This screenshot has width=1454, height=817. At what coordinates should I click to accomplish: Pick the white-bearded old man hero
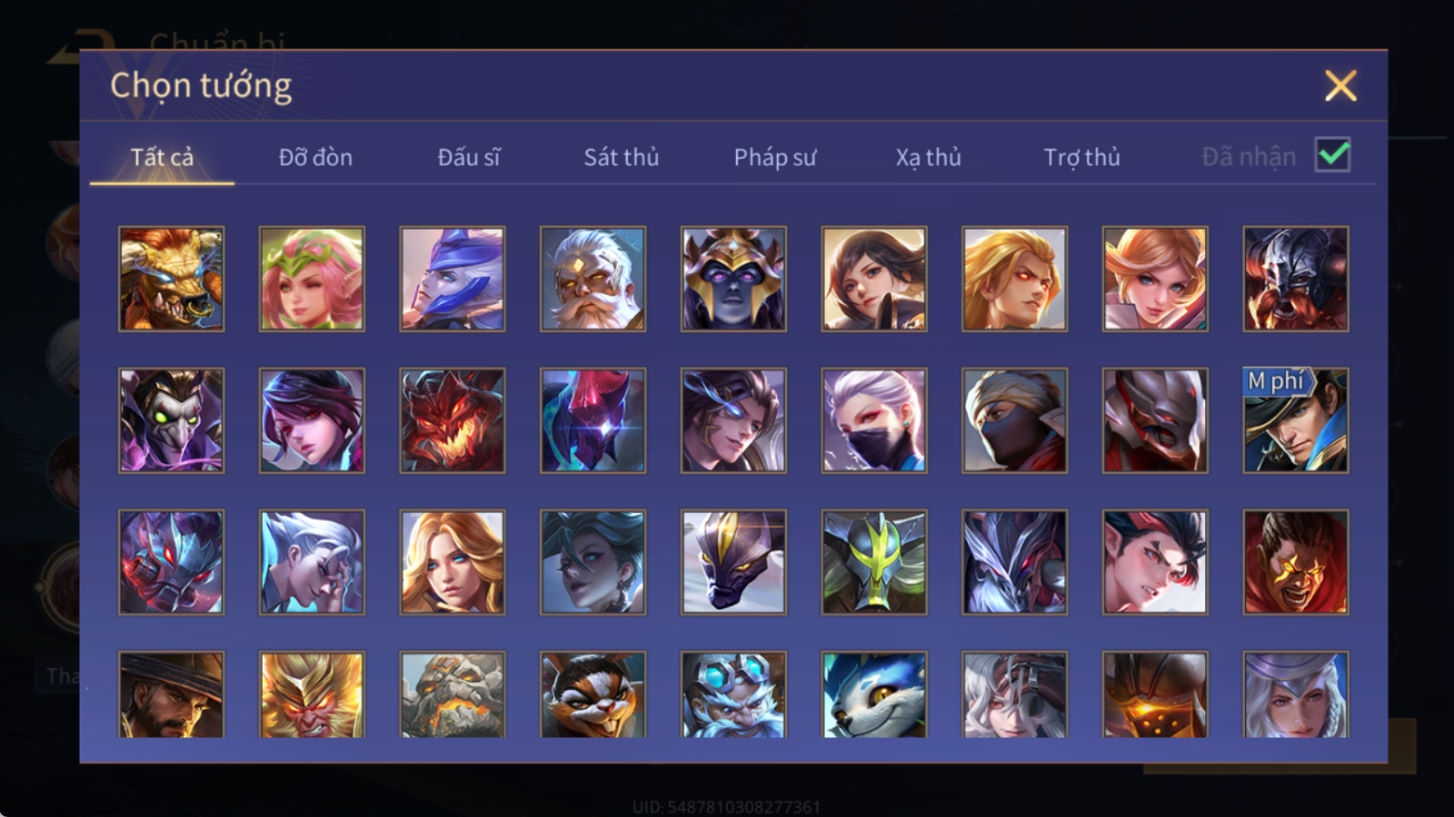point(593,278)
